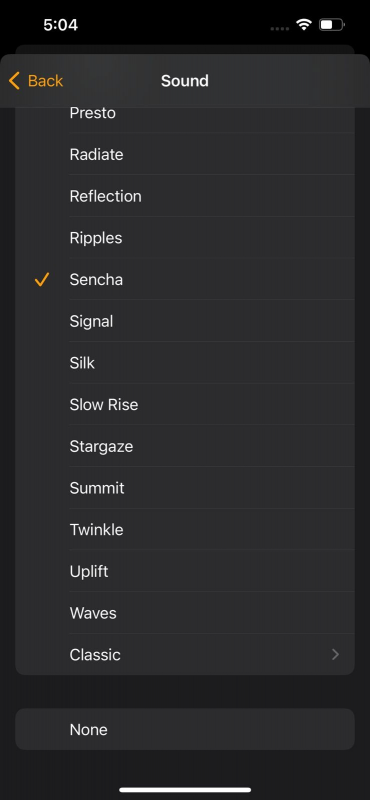Choose the Presto sound option
This screenshot has height=800, width=370.
coord(185,113)
